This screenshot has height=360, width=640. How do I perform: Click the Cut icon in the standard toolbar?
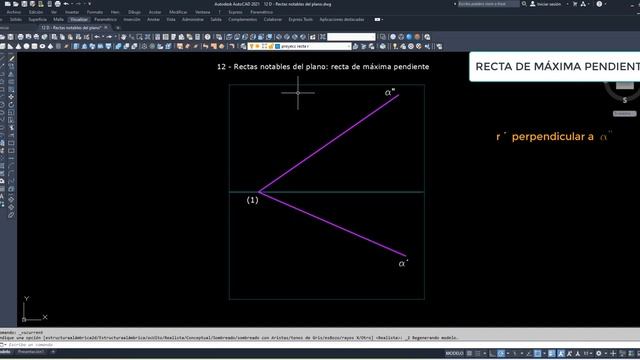point(54,37)
